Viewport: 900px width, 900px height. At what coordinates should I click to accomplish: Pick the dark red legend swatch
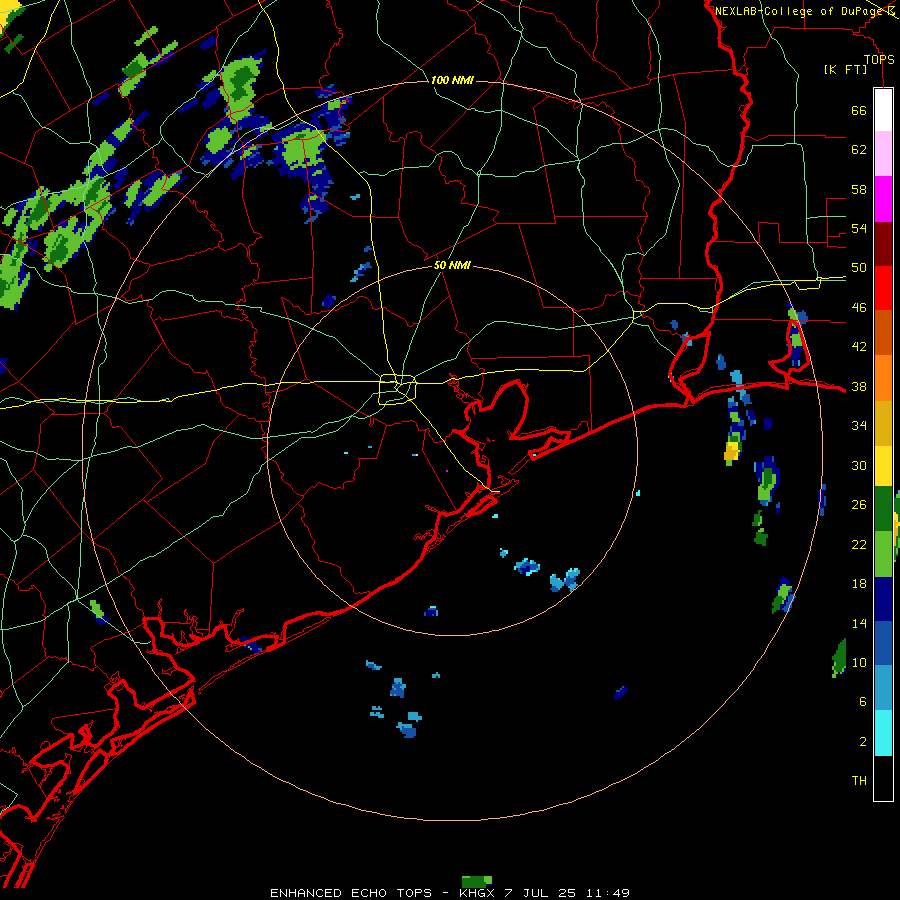[x=883, y=244]
